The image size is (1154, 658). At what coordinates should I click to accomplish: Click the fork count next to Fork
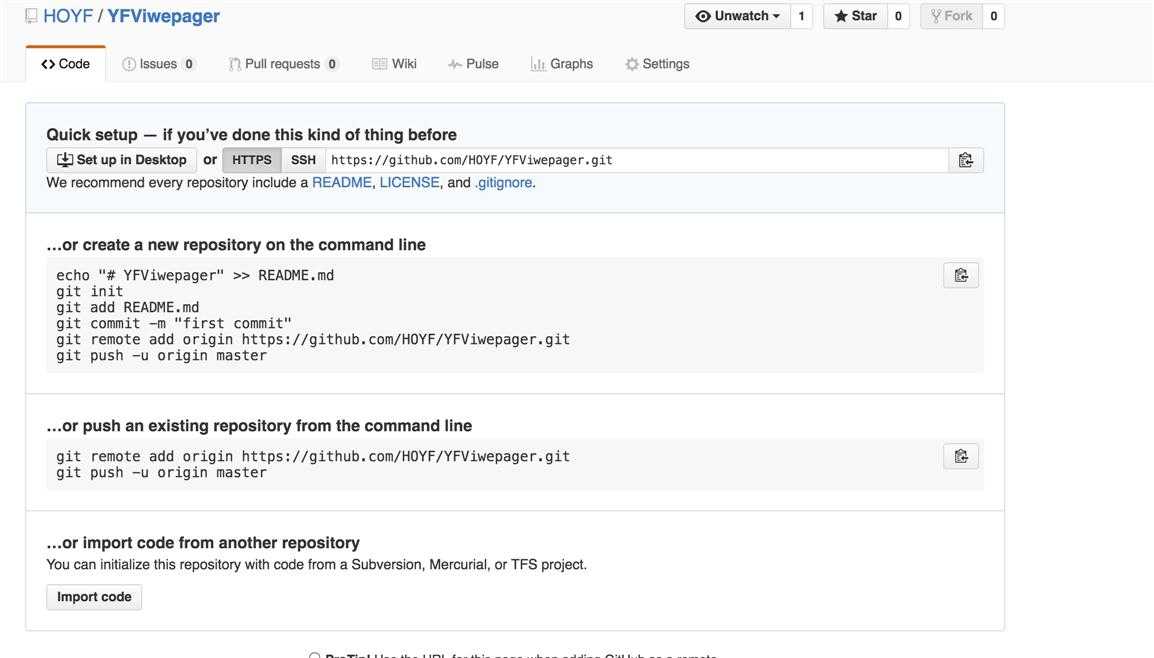pos(994,16)
